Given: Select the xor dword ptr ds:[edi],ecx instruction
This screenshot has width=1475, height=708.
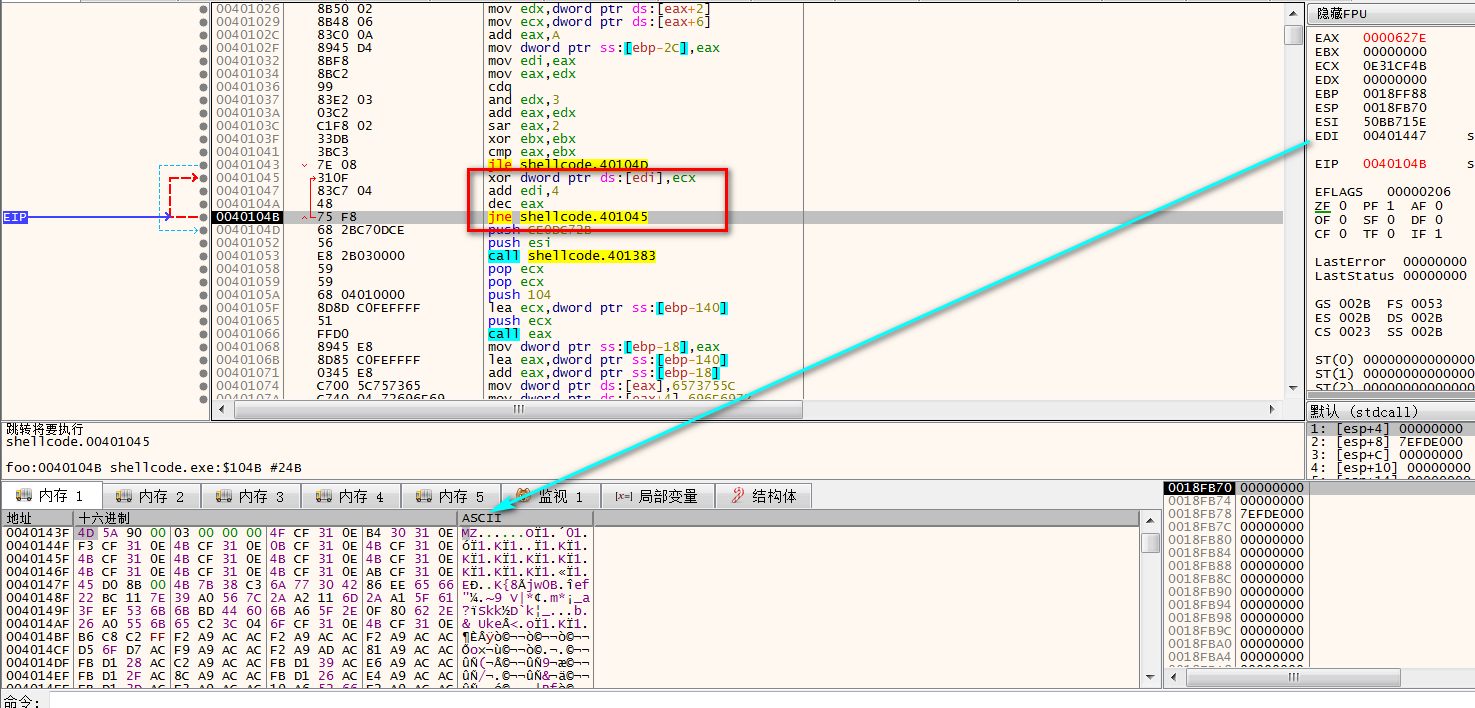Looking at the screenshot, I should click(591, 178).
